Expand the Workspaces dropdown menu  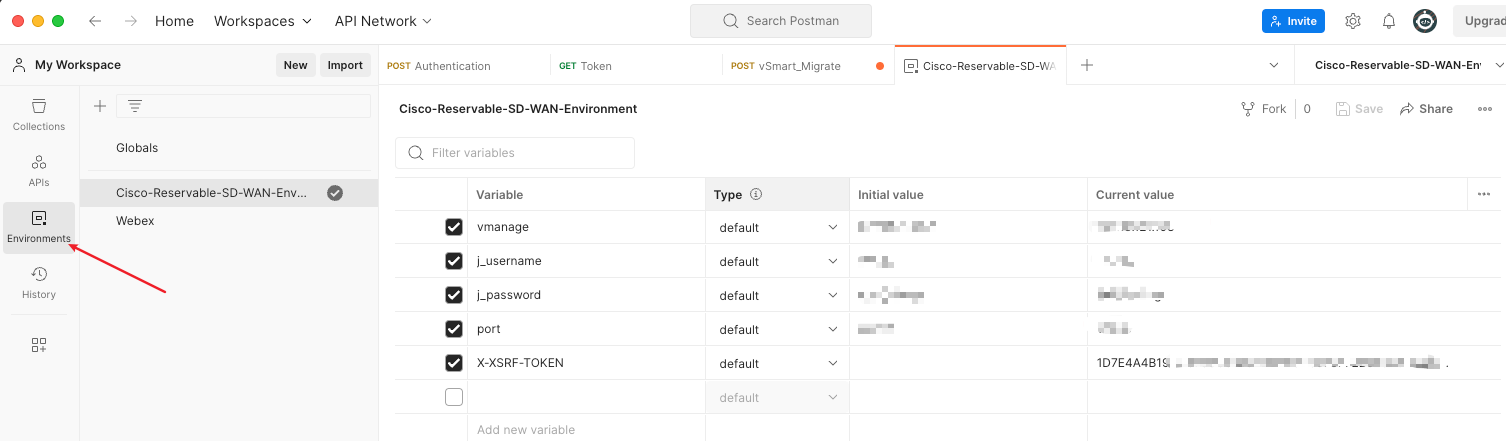(x=263, y=21)
